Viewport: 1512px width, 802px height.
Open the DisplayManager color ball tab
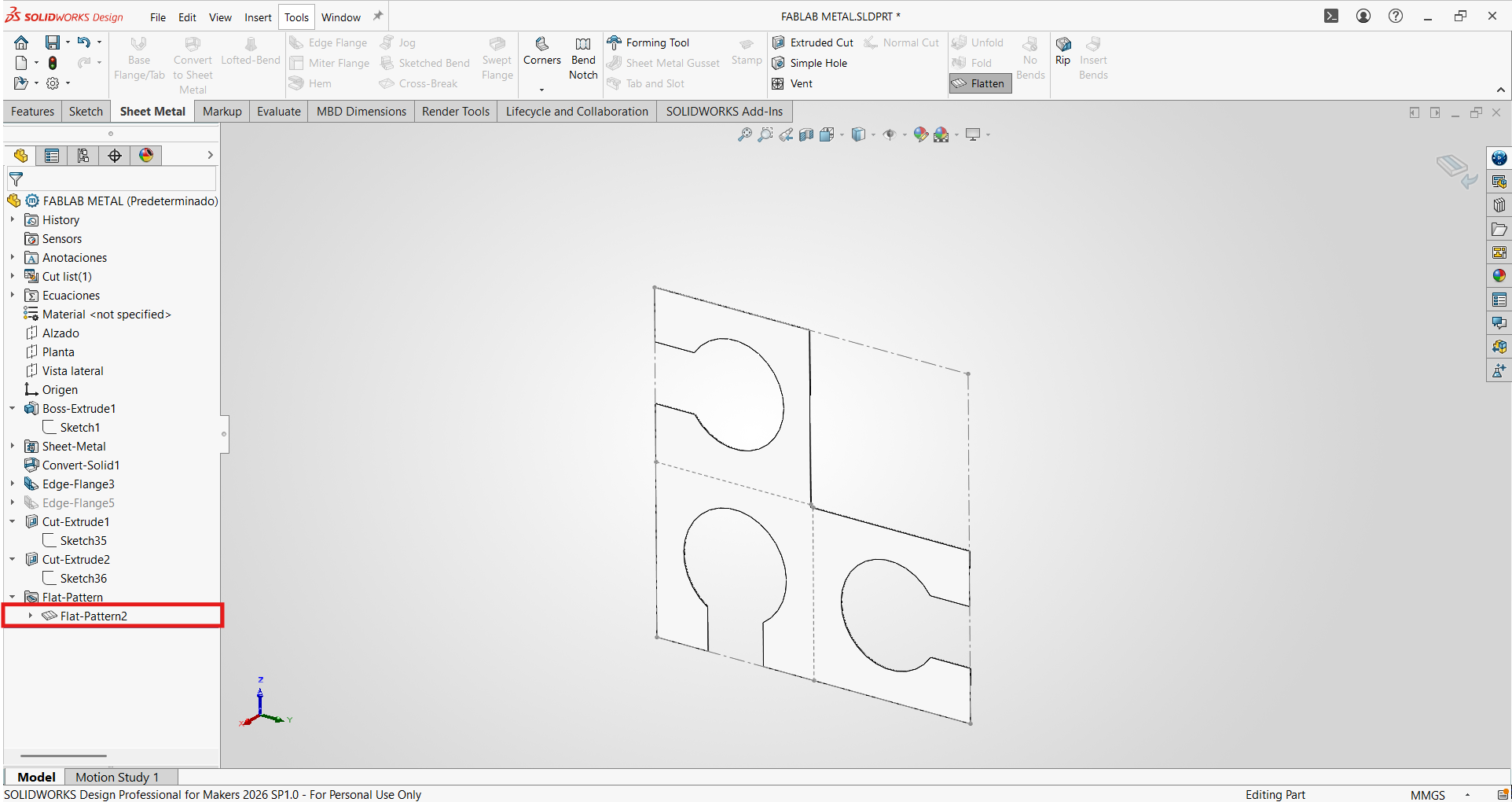[146, 155]
